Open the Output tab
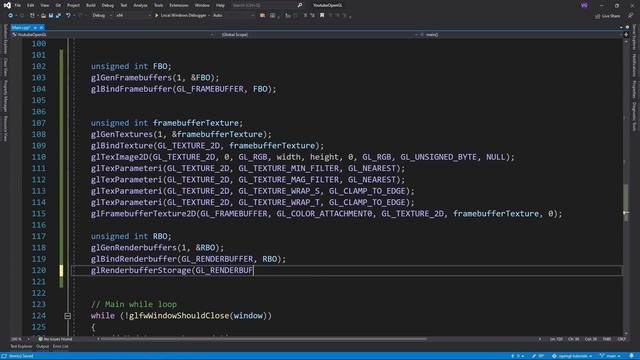Viewport: 640px width, 360px height. (x=42, y=347)
